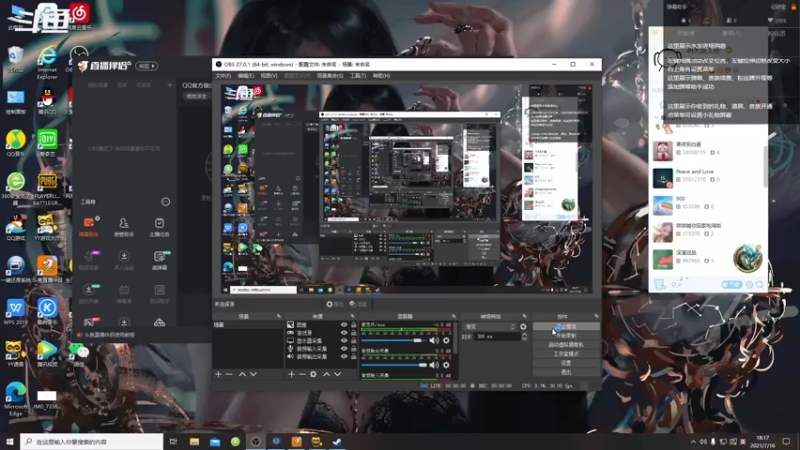The width and height of the screenshot is (800, 450).
Task: Lock the audio output capture source row
Action: pyautogui.click(x=353, y=356)
